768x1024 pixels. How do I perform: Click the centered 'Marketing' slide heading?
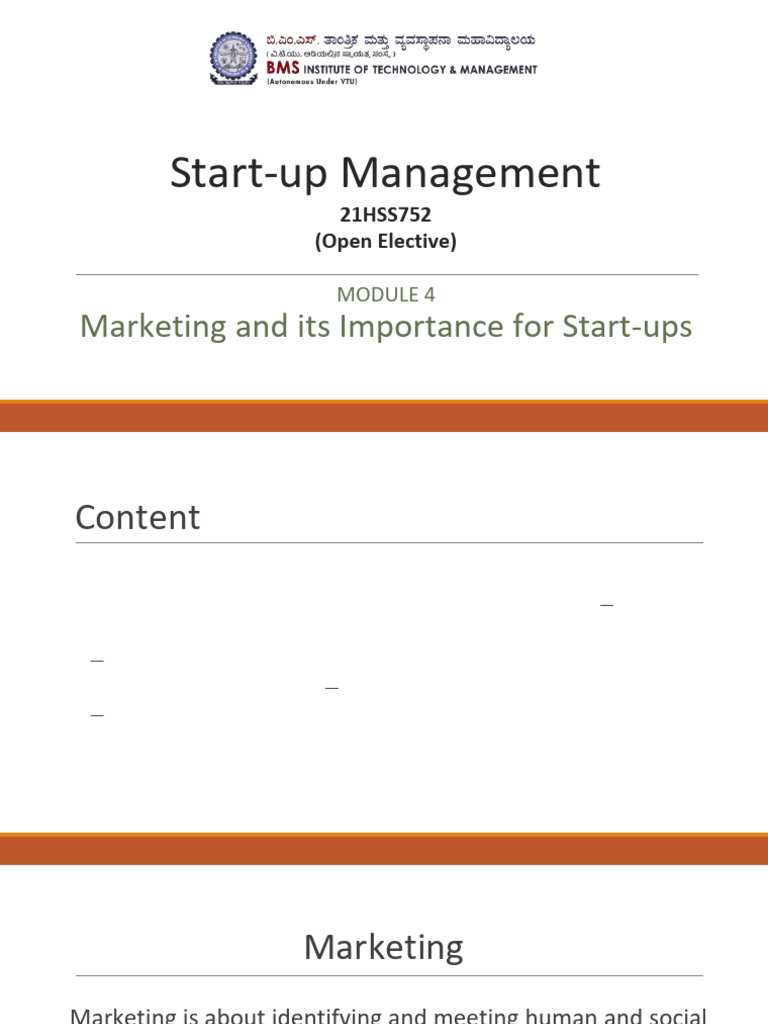pyautogui.click(x=384, y=946)
